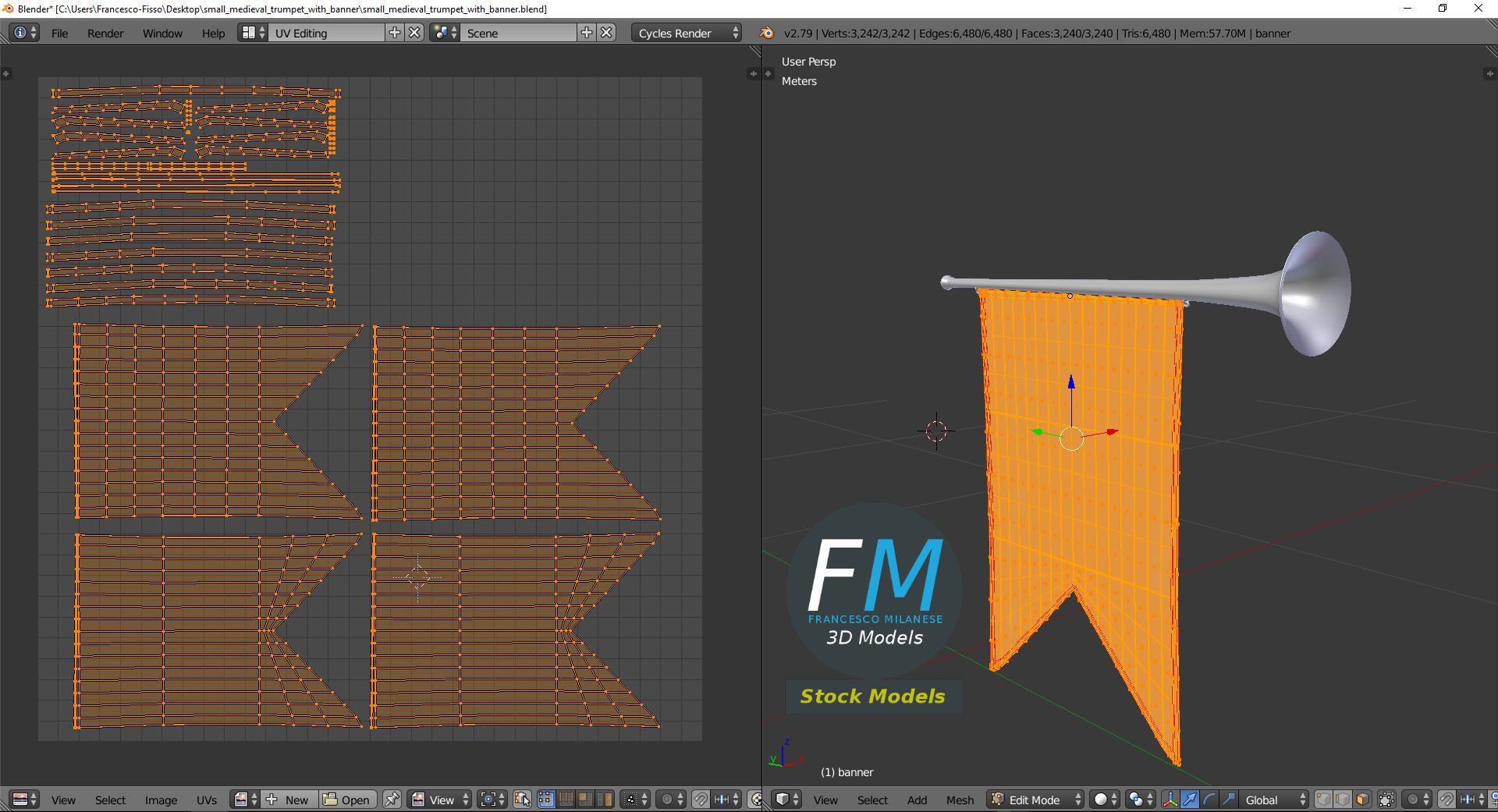
Task: Select face select mode cube icon
Action: [x=1362, y=800]
